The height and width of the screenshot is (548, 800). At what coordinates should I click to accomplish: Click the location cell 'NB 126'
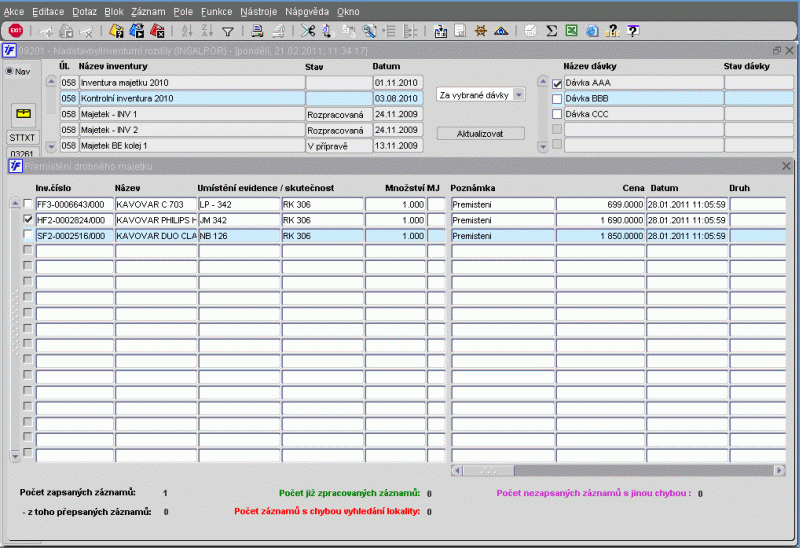pyautogui.click(x=239, y=236)
